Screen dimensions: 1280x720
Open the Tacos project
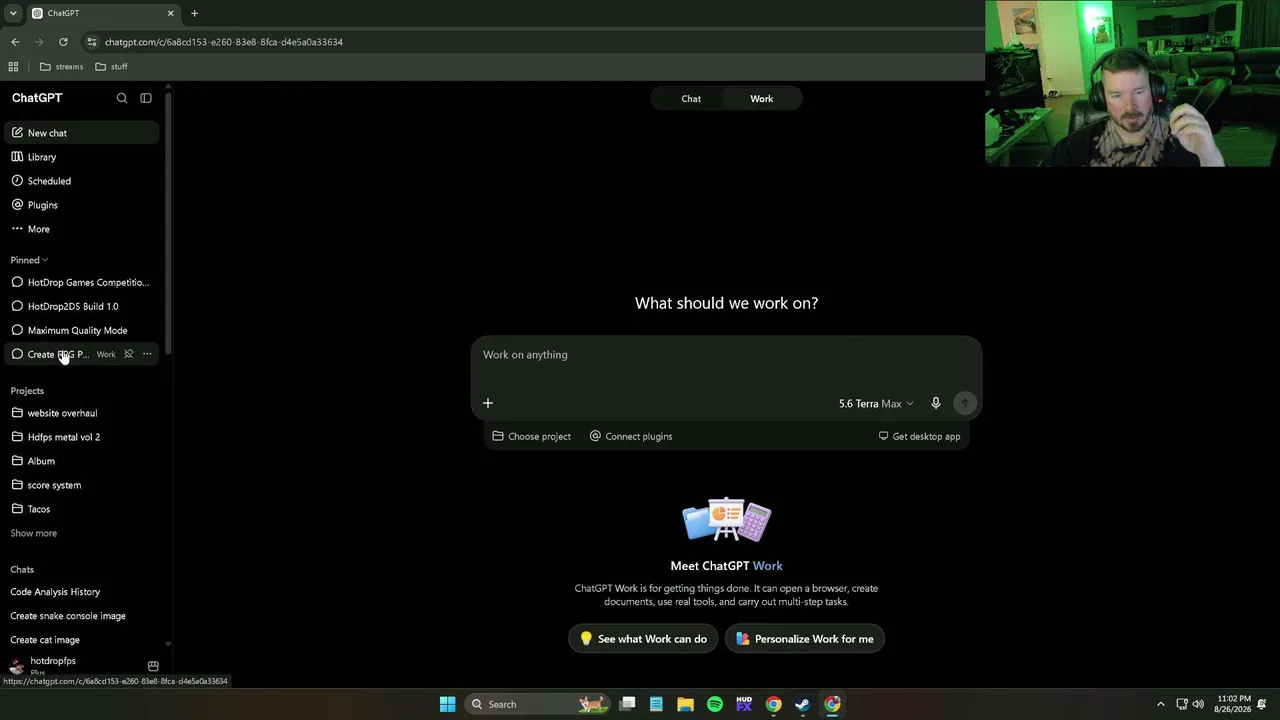pos(80,509)
